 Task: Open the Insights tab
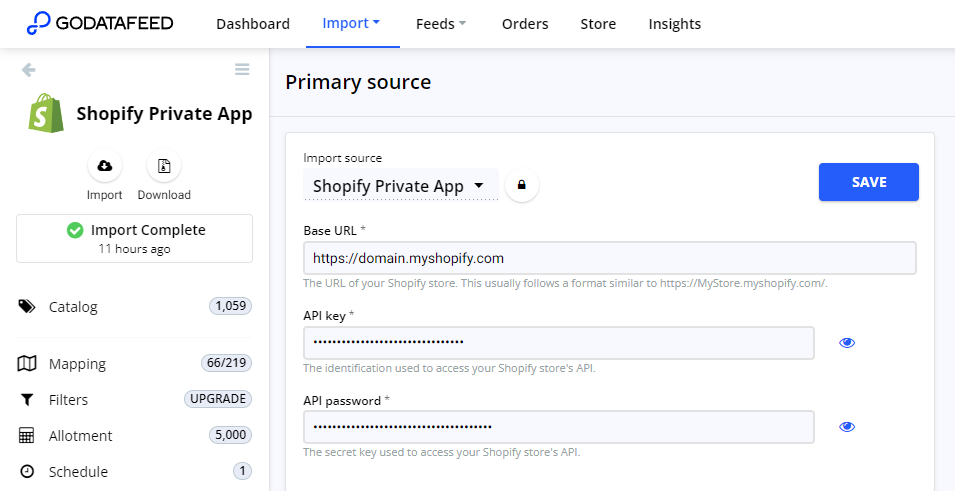[674, 24]
